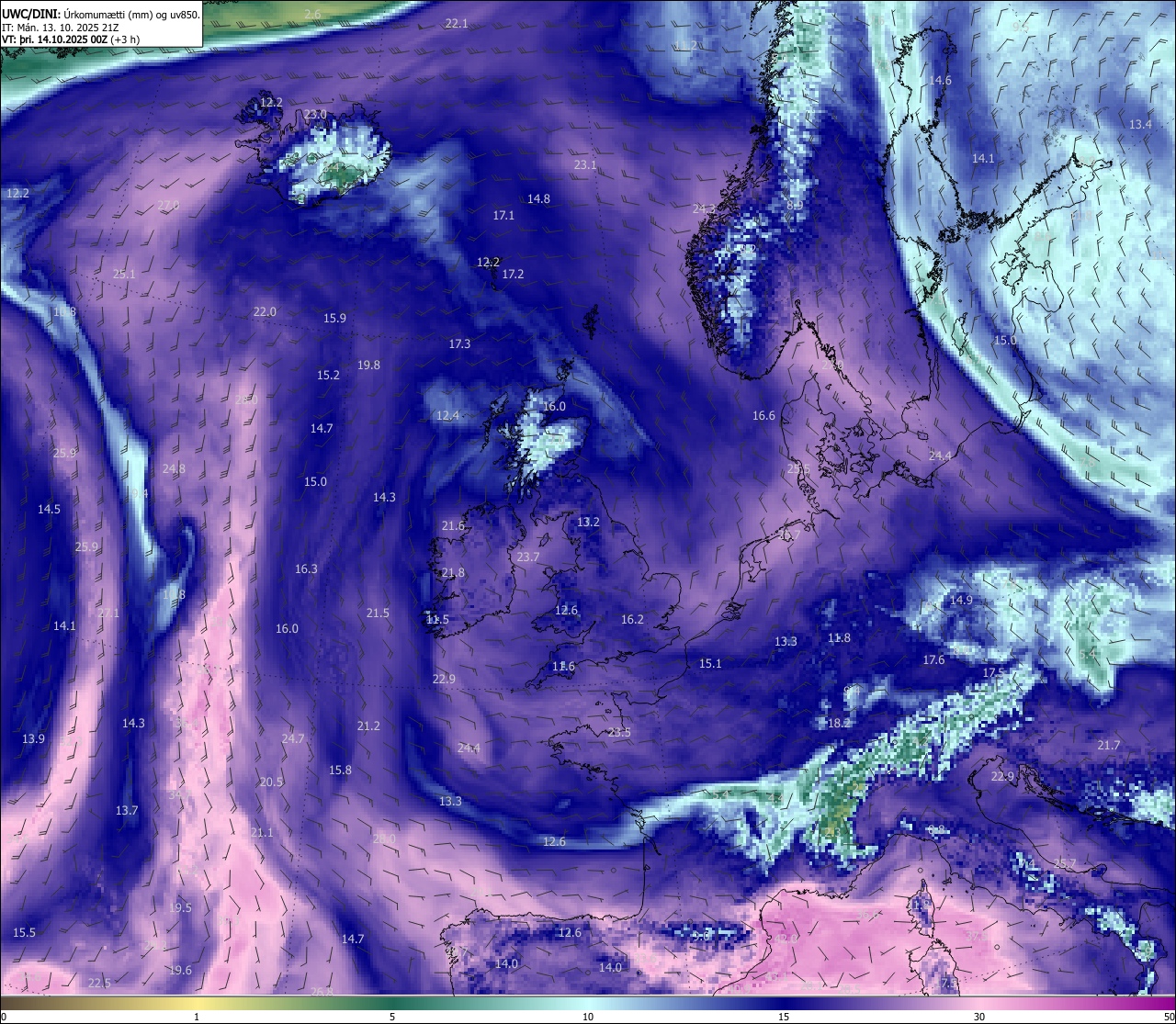Click the 24.7 value on the map
The image size is (1176, 1024).
(292, 738)
